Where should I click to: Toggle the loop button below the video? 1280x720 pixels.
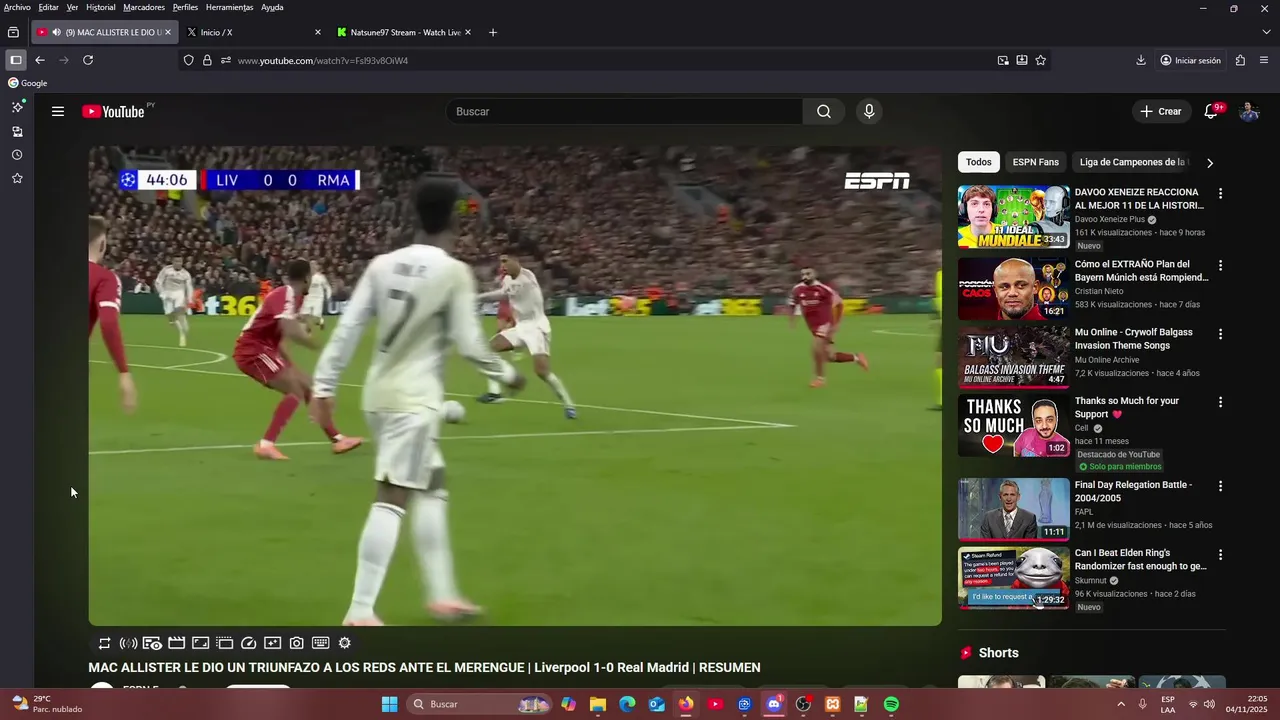click(x=104, y=643)
